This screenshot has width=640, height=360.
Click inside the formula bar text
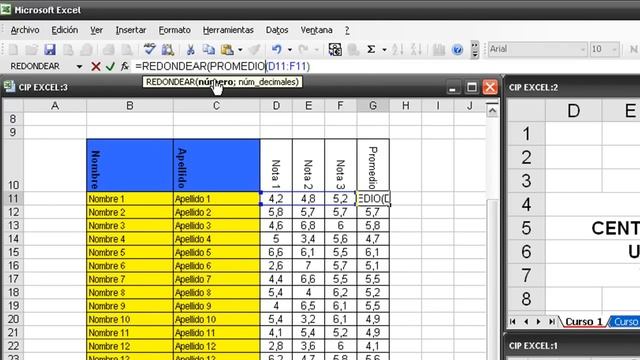point(222,66)
